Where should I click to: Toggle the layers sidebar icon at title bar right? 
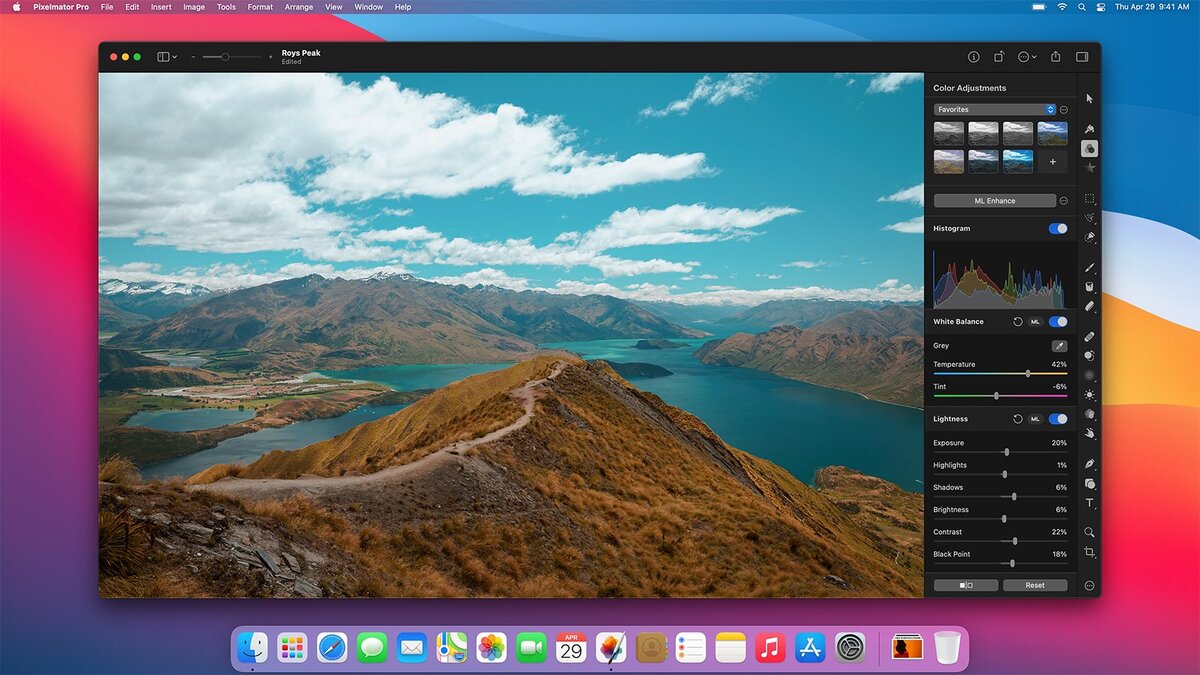click(x=1082, y=57)
